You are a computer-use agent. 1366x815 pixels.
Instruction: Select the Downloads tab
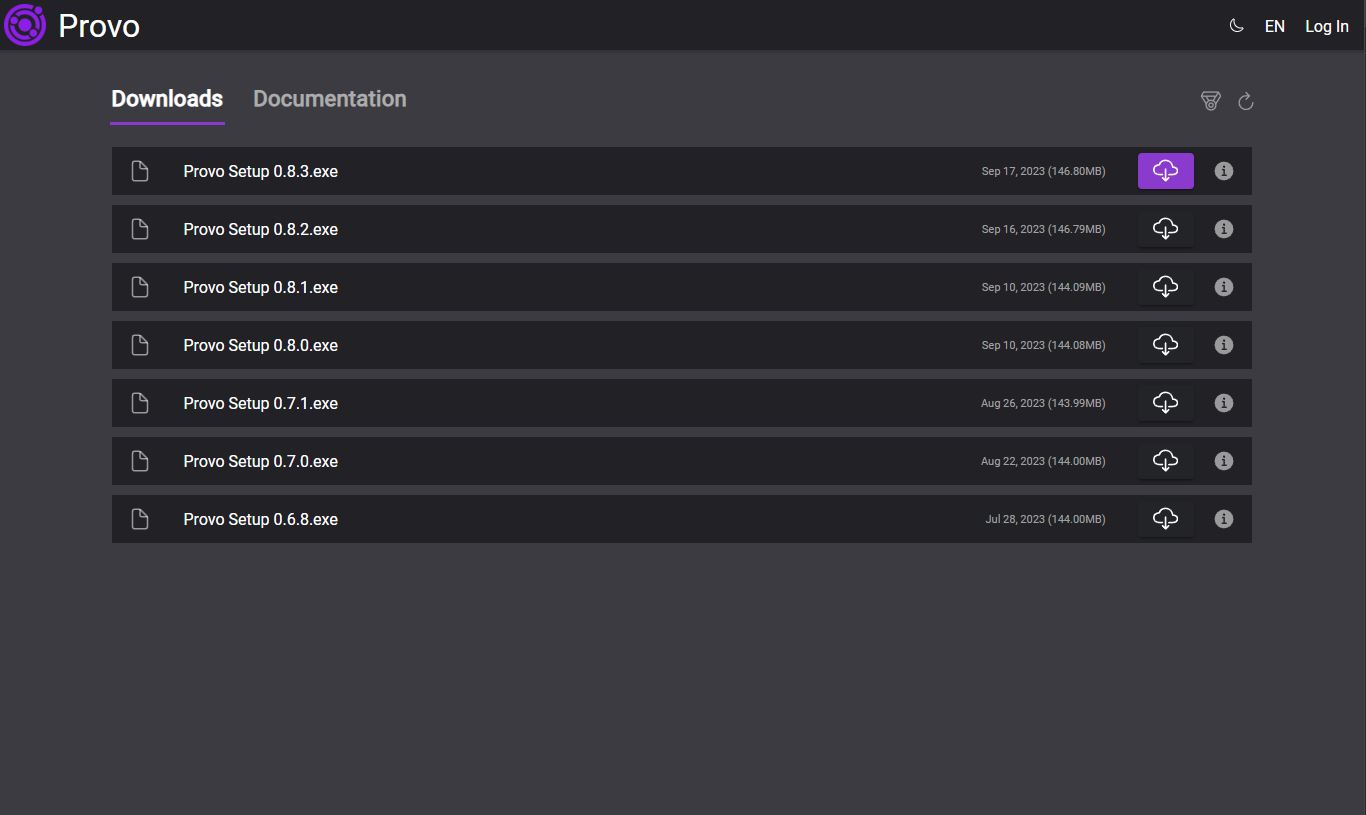coord(167,99)
